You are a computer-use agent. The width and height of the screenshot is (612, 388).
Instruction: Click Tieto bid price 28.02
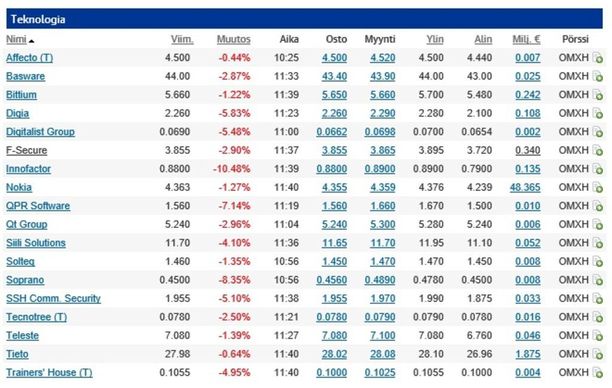(x=334, y=354)
